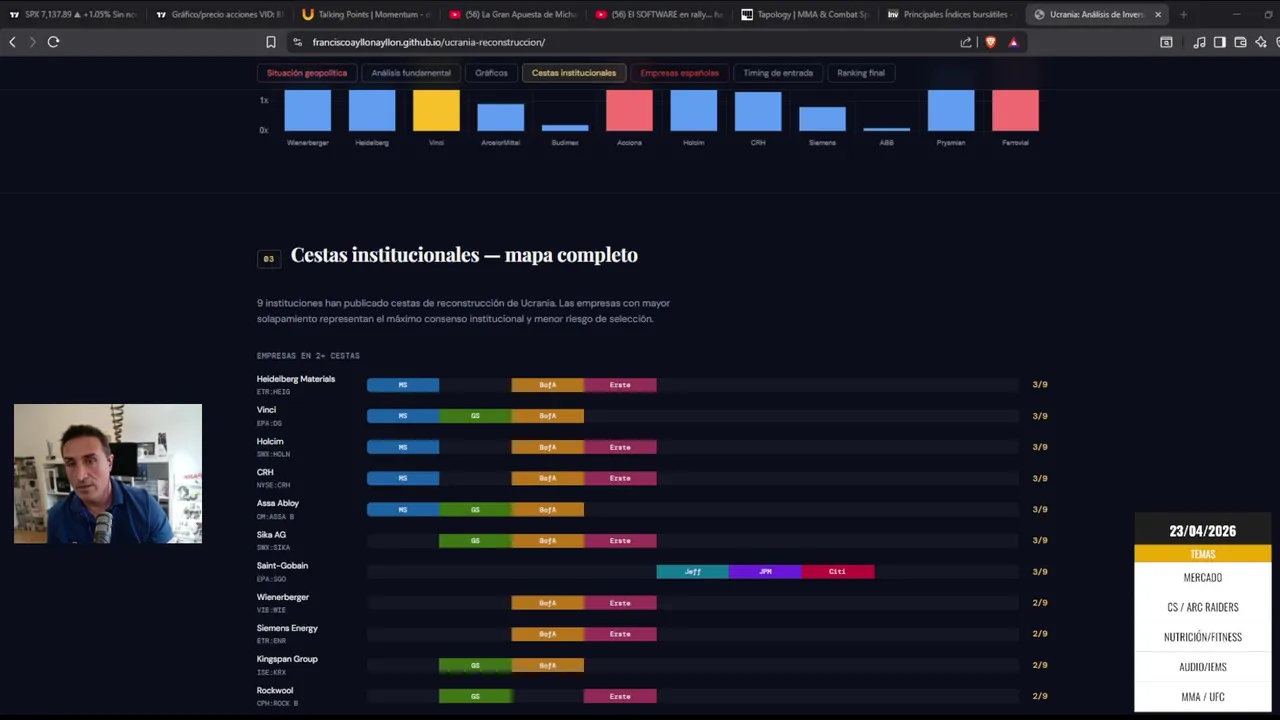Click the Wienerberger row label in list
1280x720 pixels.
[283, 597]
